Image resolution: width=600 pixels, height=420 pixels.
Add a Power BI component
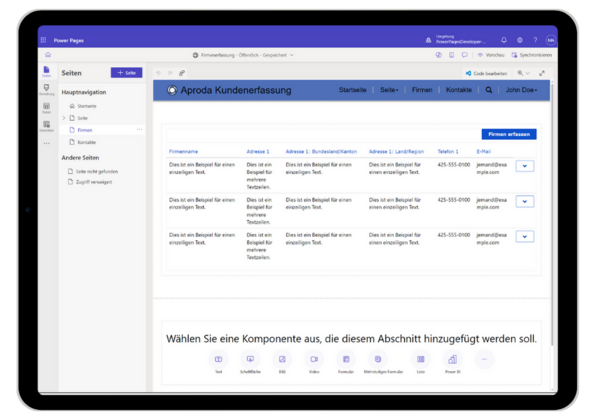pos(451,359)
